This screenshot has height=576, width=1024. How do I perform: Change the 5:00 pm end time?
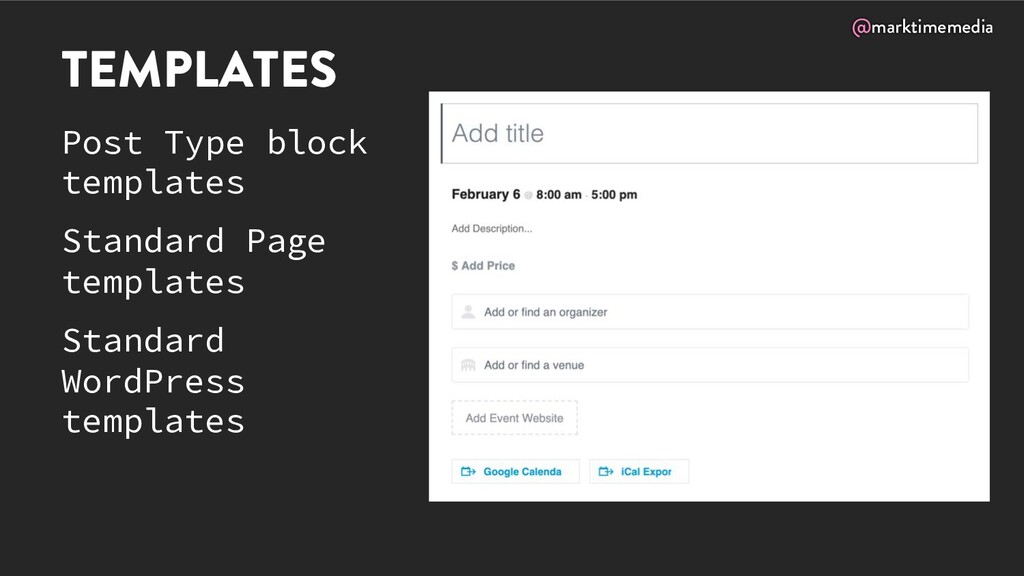coord(614,195)
